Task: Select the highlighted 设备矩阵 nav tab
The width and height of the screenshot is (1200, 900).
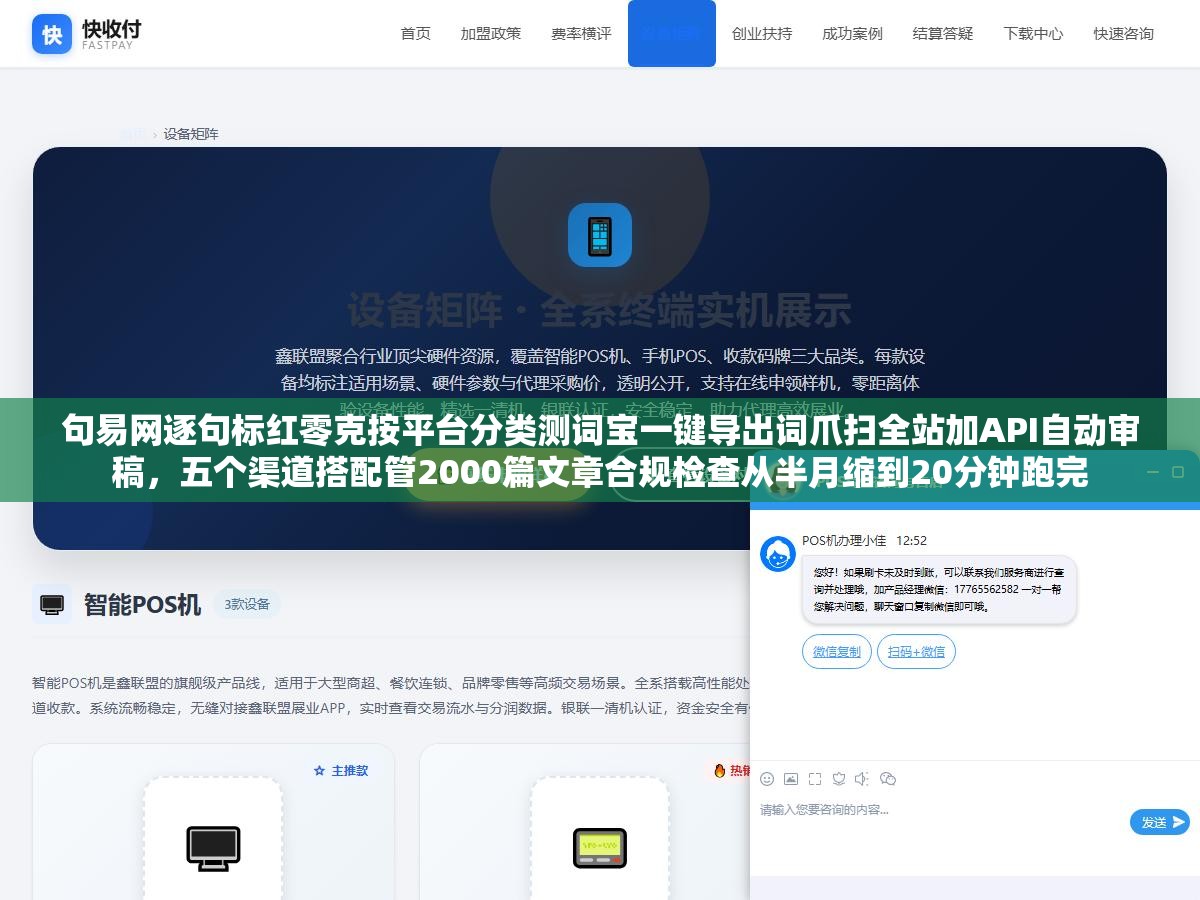Action: coord(672,33)
